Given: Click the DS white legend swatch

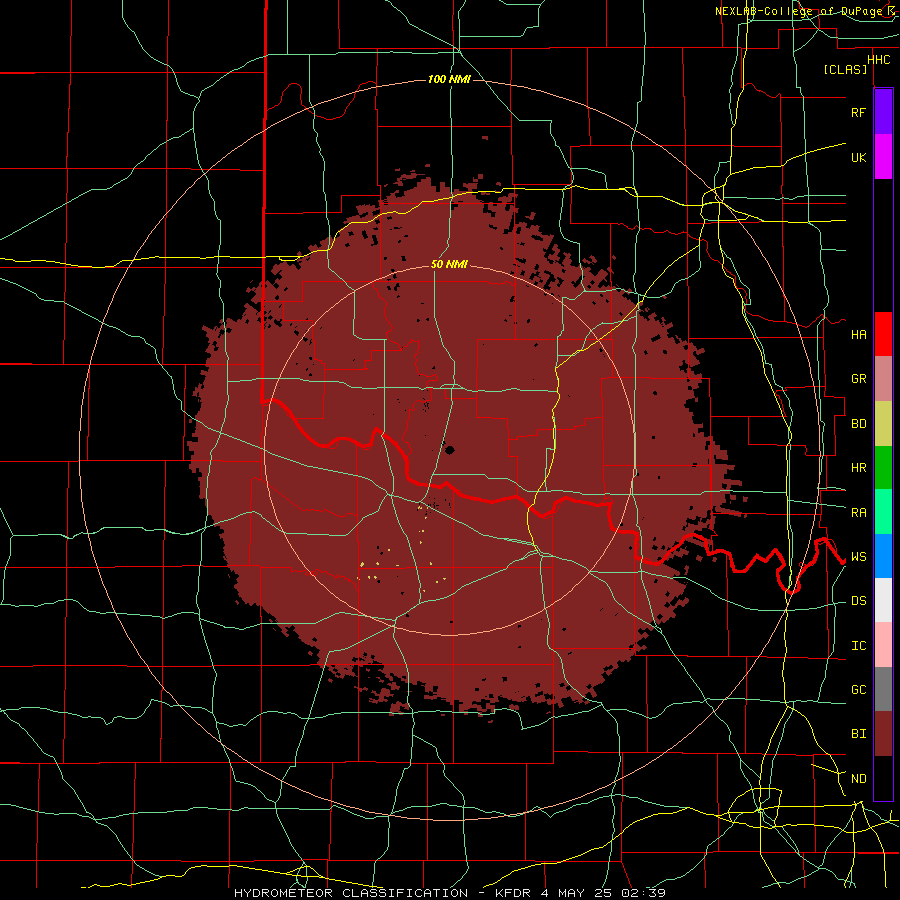Looking at the screenshot, I should click(x=883, y=600).
